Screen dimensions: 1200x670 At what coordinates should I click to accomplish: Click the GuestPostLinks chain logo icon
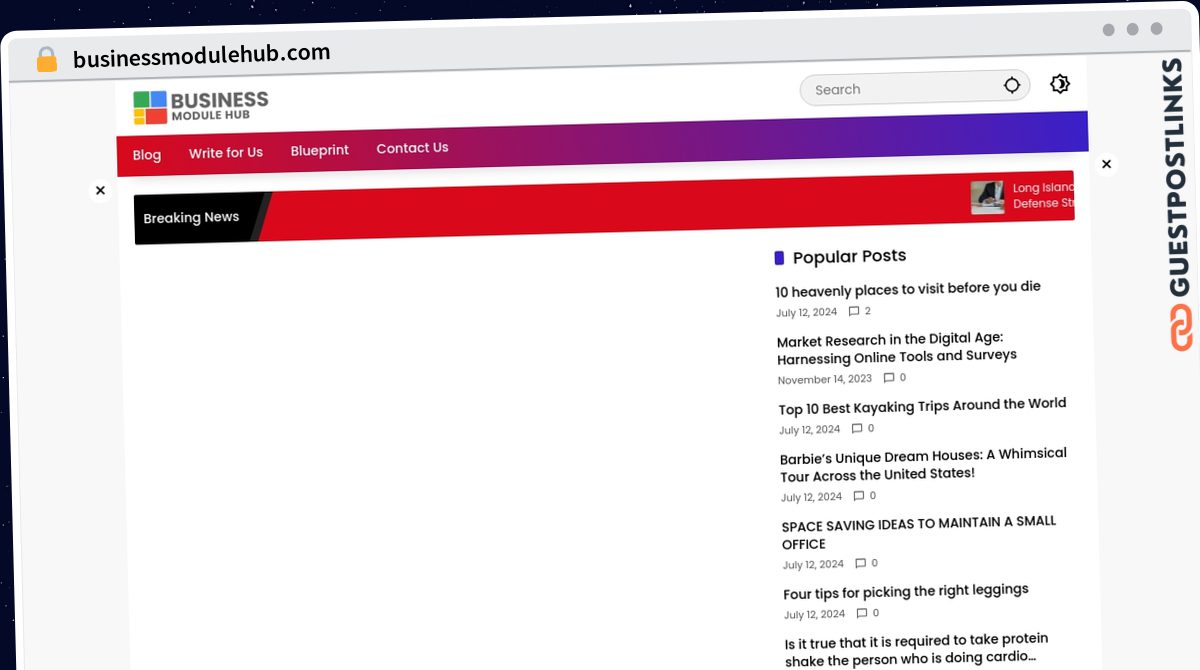1181,328
